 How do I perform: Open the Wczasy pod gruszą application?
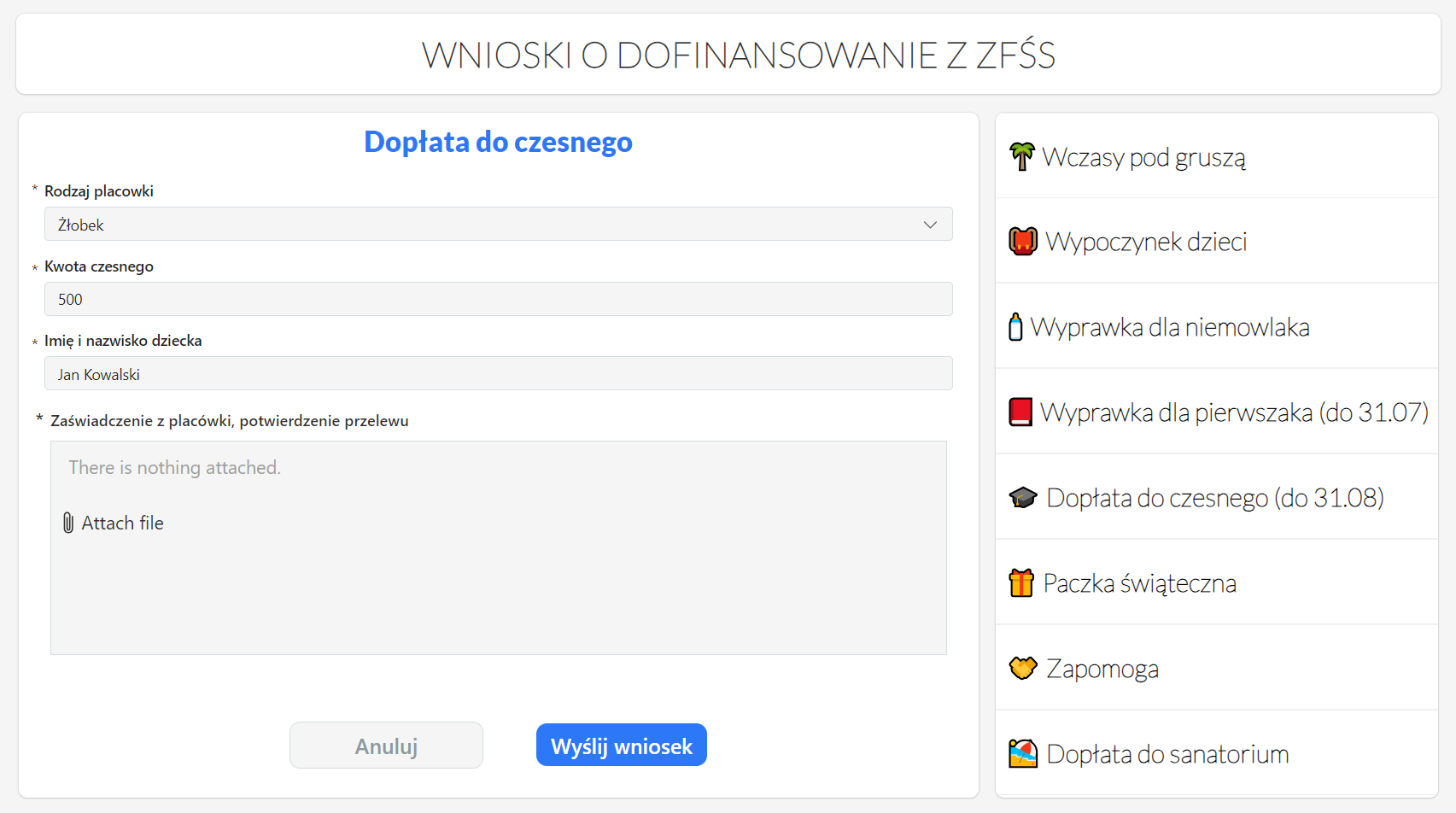pos(1143,158)
